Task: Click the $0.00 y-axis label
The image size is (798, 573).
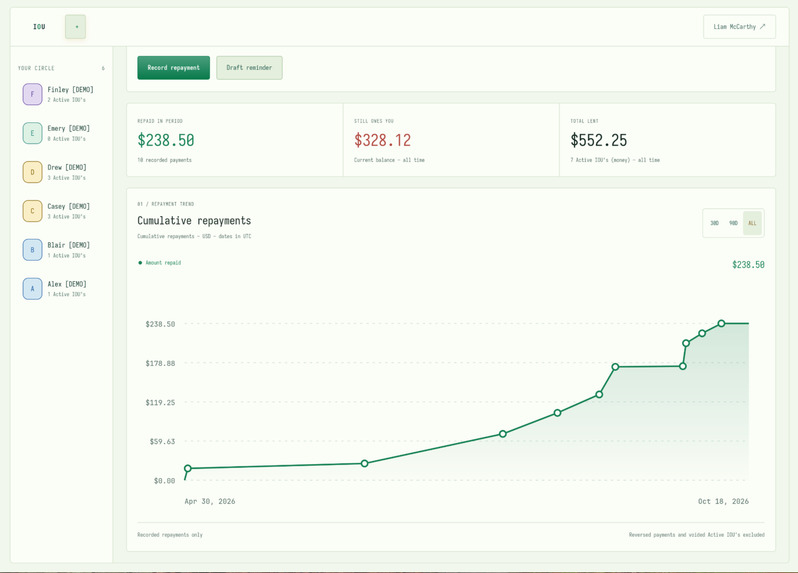Action: click(x=164, y=481)
